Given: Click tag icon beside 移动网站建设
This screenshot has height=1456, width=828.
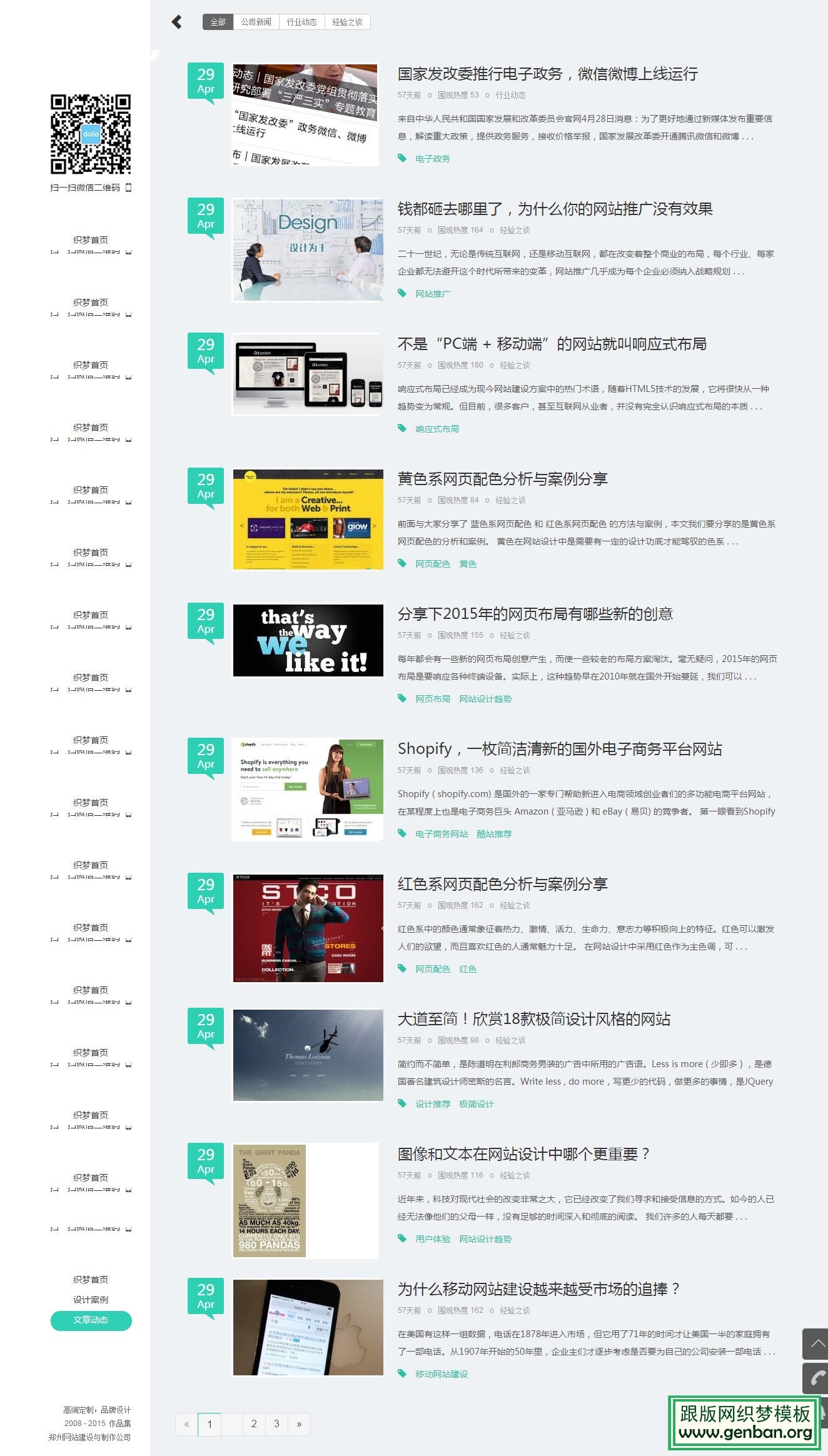Looking at the screenshot, I should point(402,1373).
